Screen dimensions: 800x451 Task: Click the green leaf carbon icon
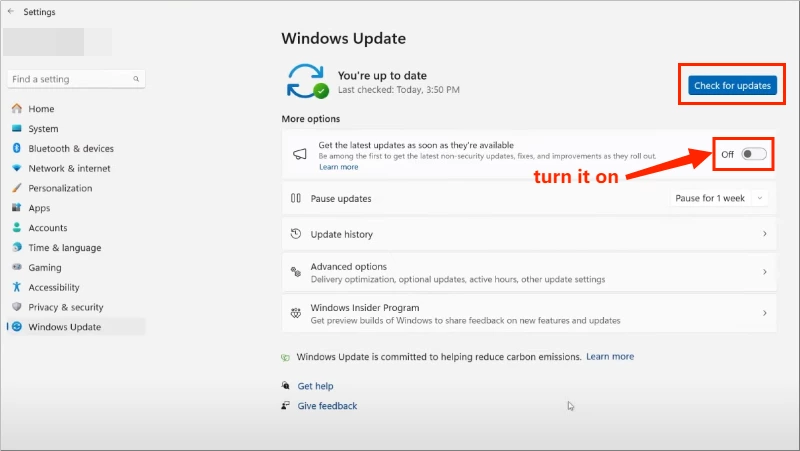pos(286,358)
